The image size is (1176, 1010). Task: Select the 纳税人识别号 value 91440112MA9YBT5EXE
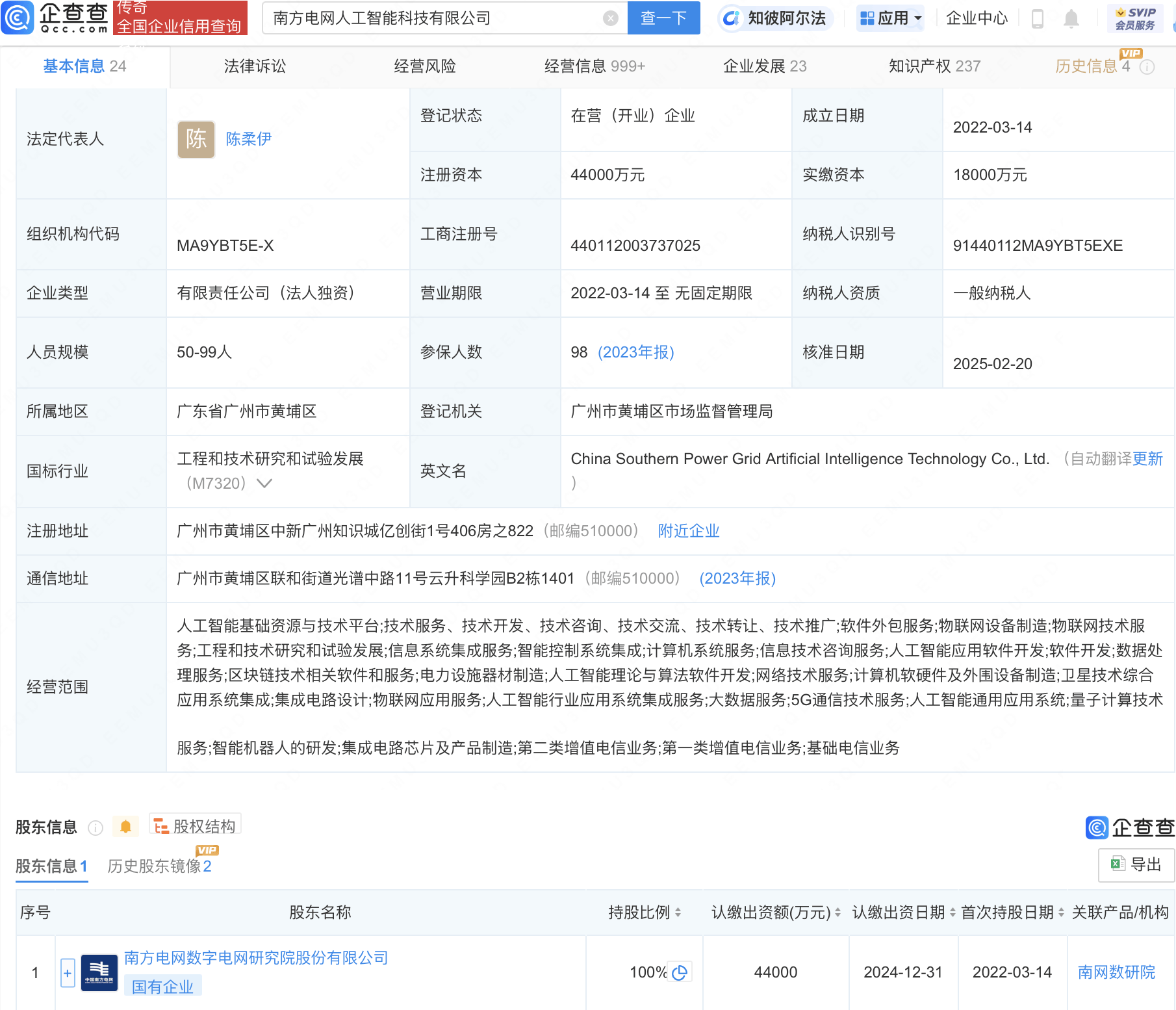point(1038,246)
